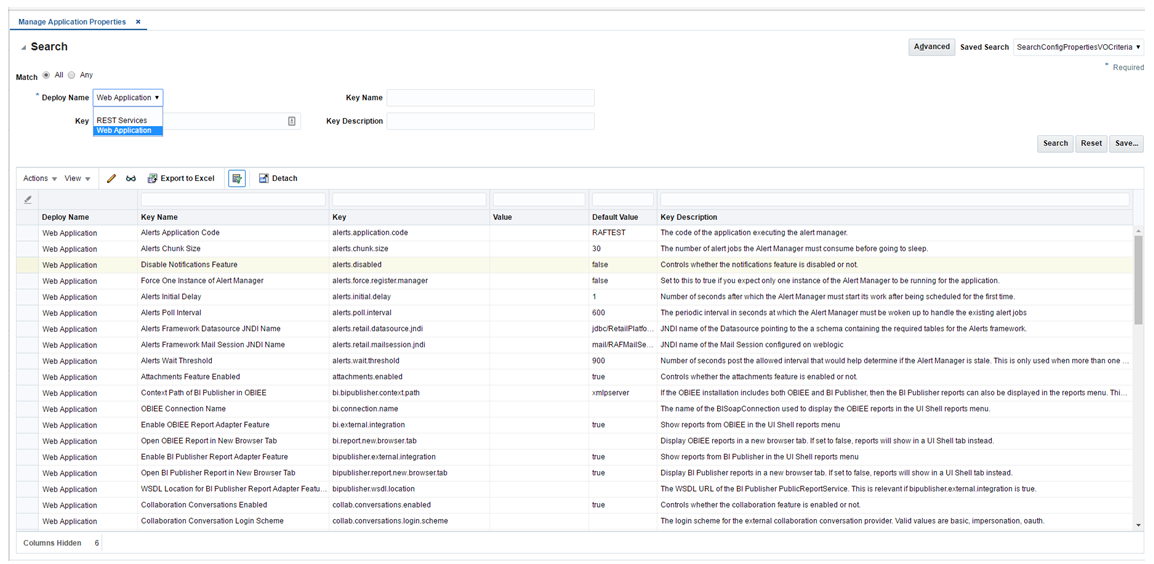
Task: Click the Key Name column filter field
Action: pyautogui.click(x=233, y=200)
